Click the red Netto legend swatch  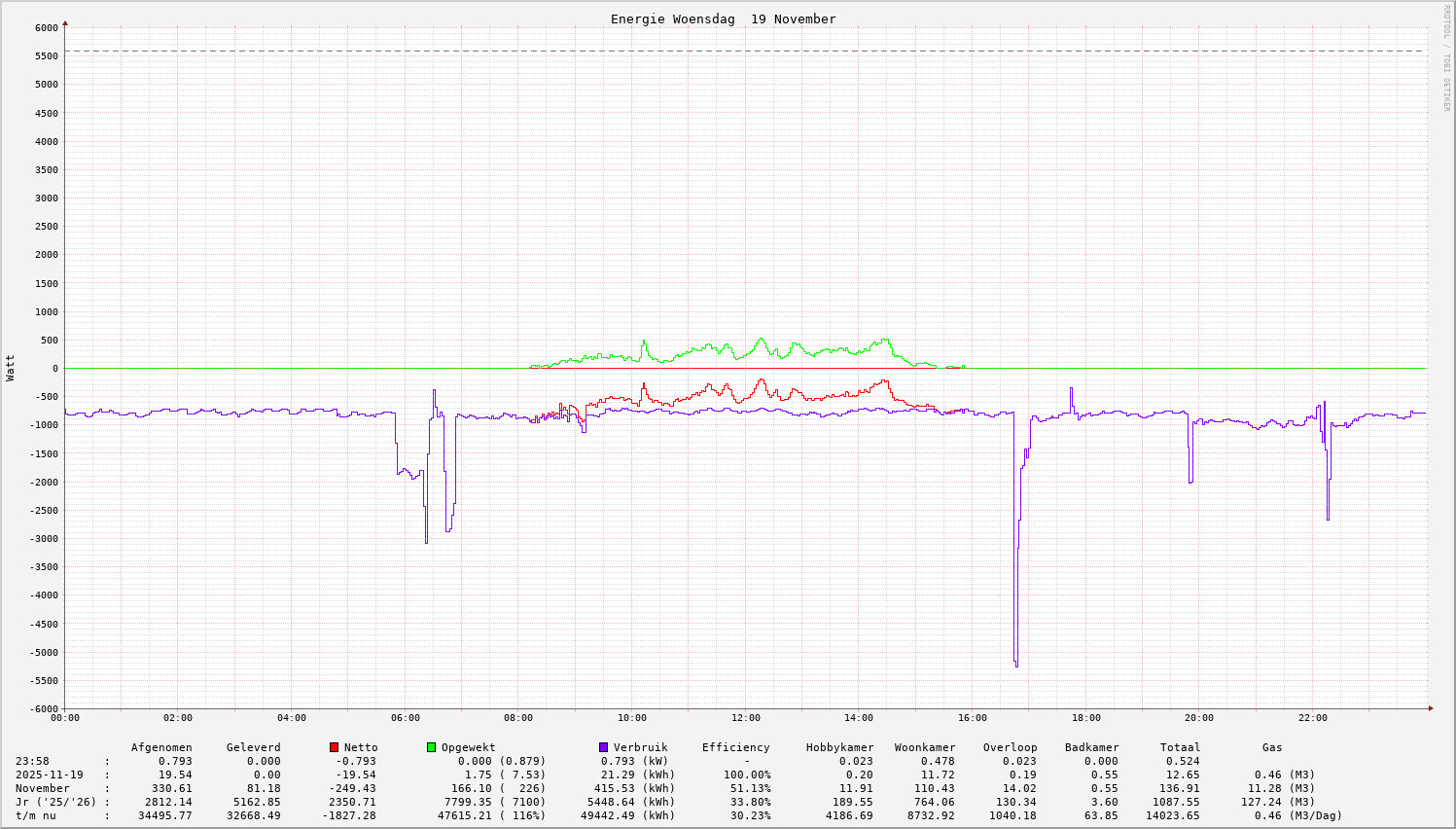[335, 747]
